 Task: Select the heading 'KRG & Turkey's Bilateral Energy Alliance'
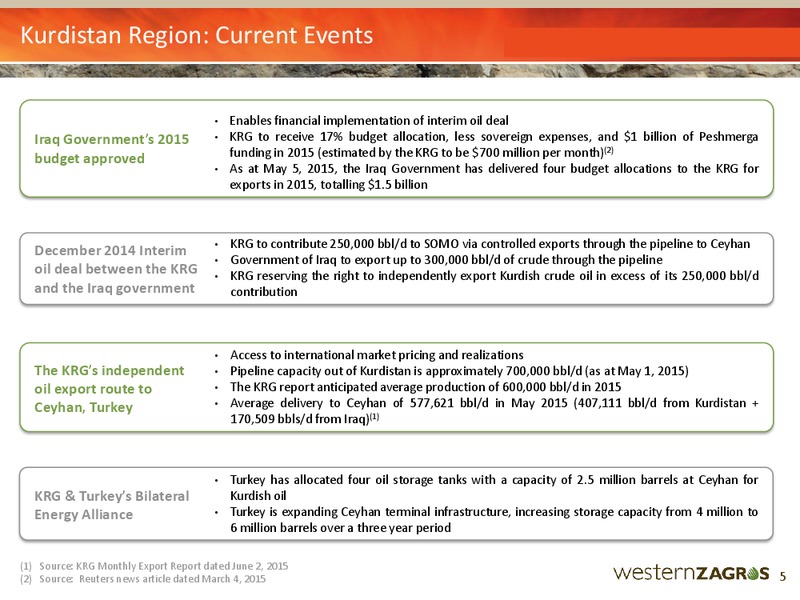[111, 505]
